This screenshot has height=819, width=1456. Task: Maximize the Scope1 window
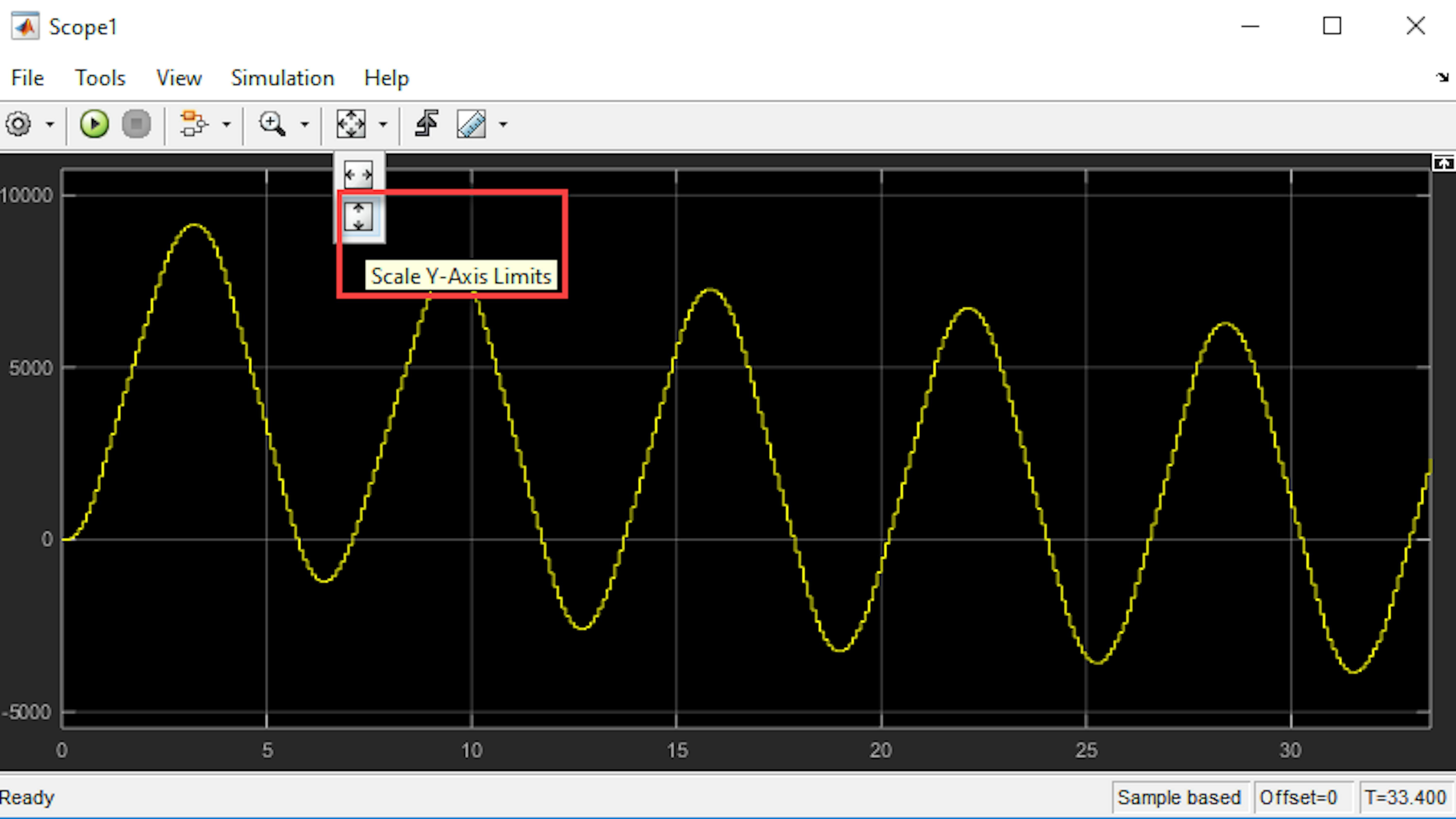point(1332,26)
